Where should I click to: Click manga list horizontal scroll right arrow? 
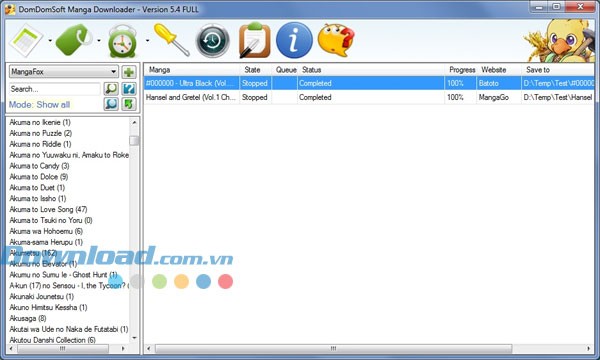pyautogui.click(x=123, y=349)
